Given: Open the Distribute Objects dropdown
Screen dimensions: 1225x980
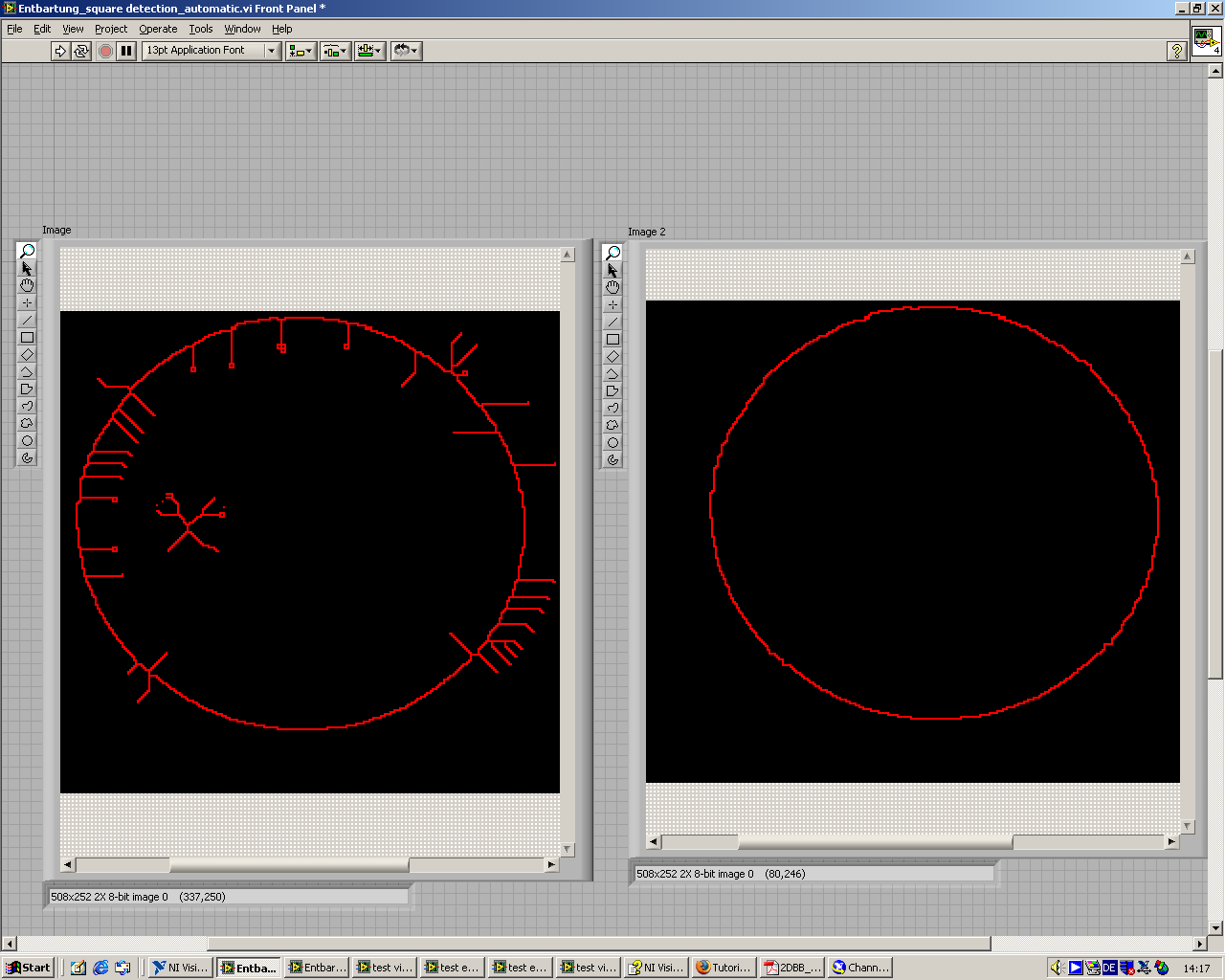Looking at the screenshot, I should point(335,51).
